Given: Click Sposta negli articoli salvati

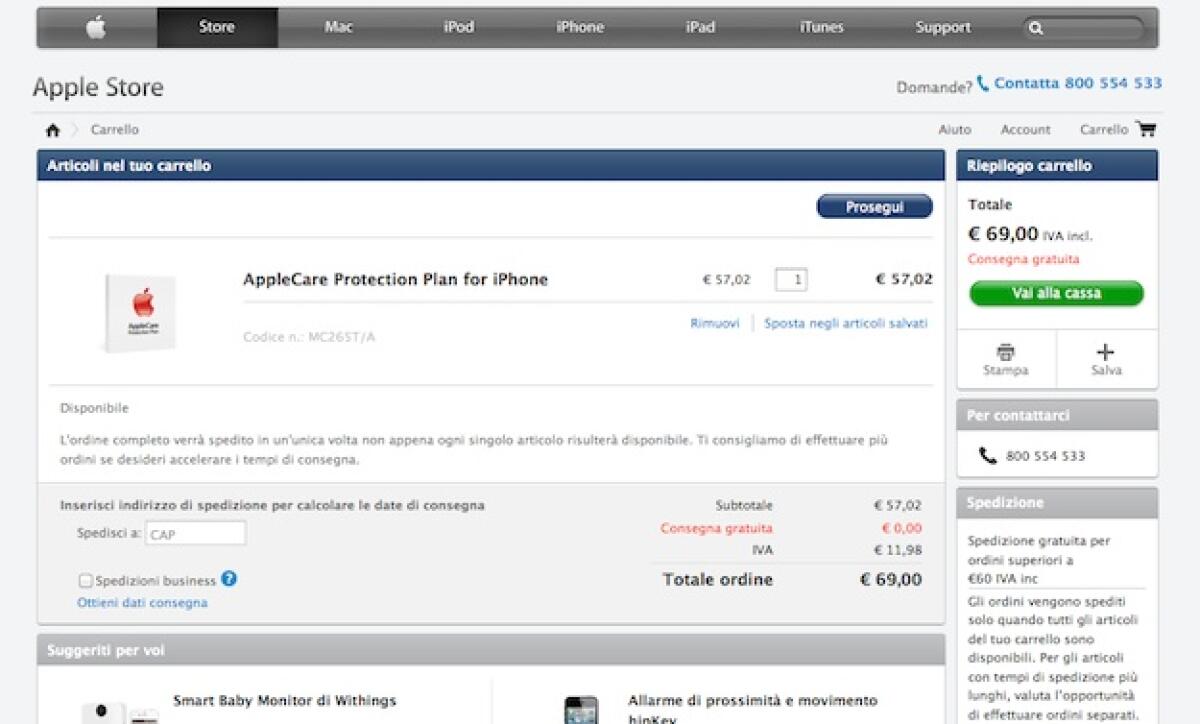Looking at the screenshot, I should tap(846, 323).
